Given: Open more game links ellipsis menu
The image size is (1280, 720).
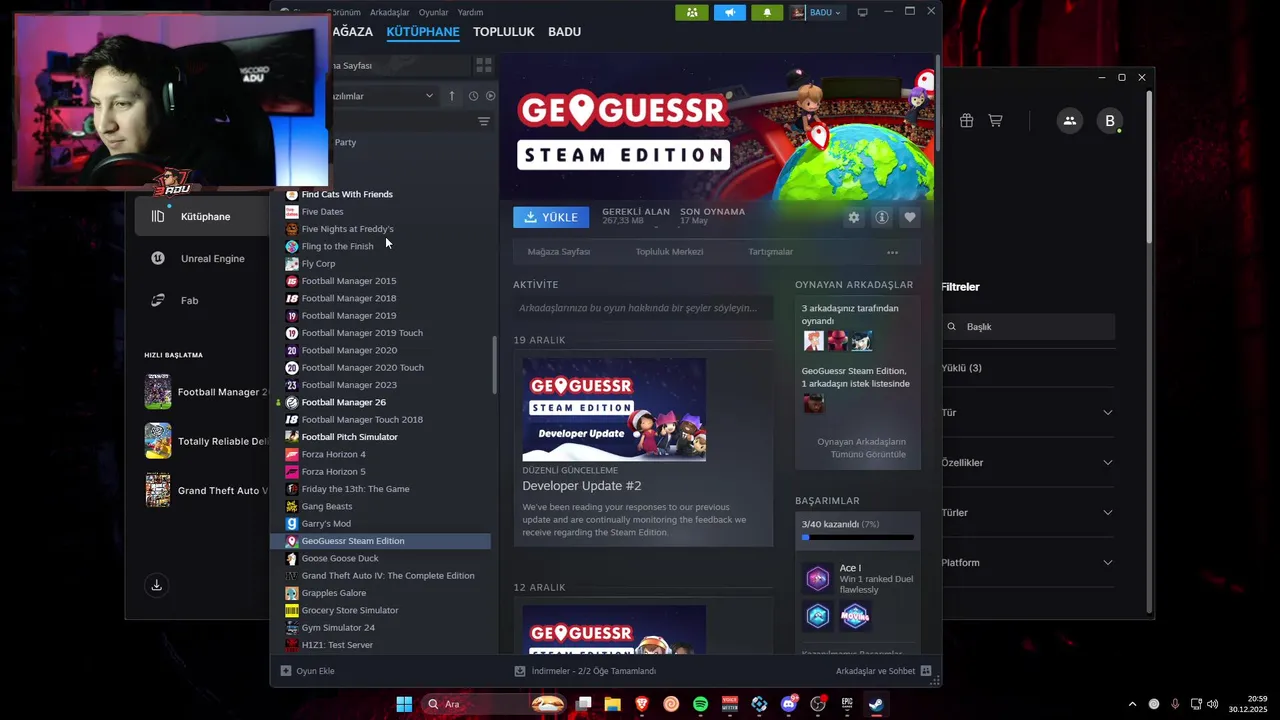Looking at the screenshot, I should tap(892, 252).
